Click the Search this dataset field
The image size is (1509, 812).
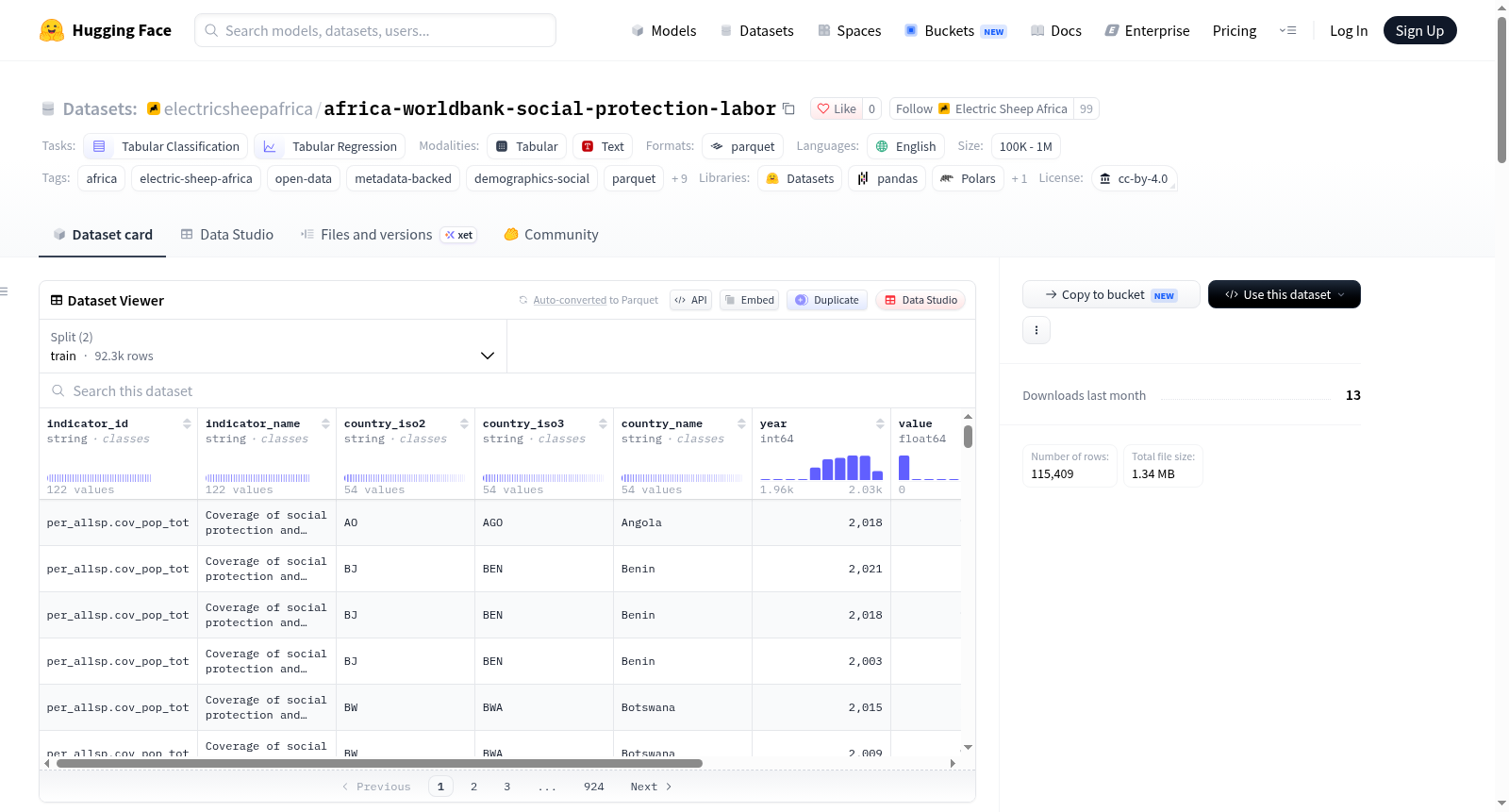coord(507,390)
